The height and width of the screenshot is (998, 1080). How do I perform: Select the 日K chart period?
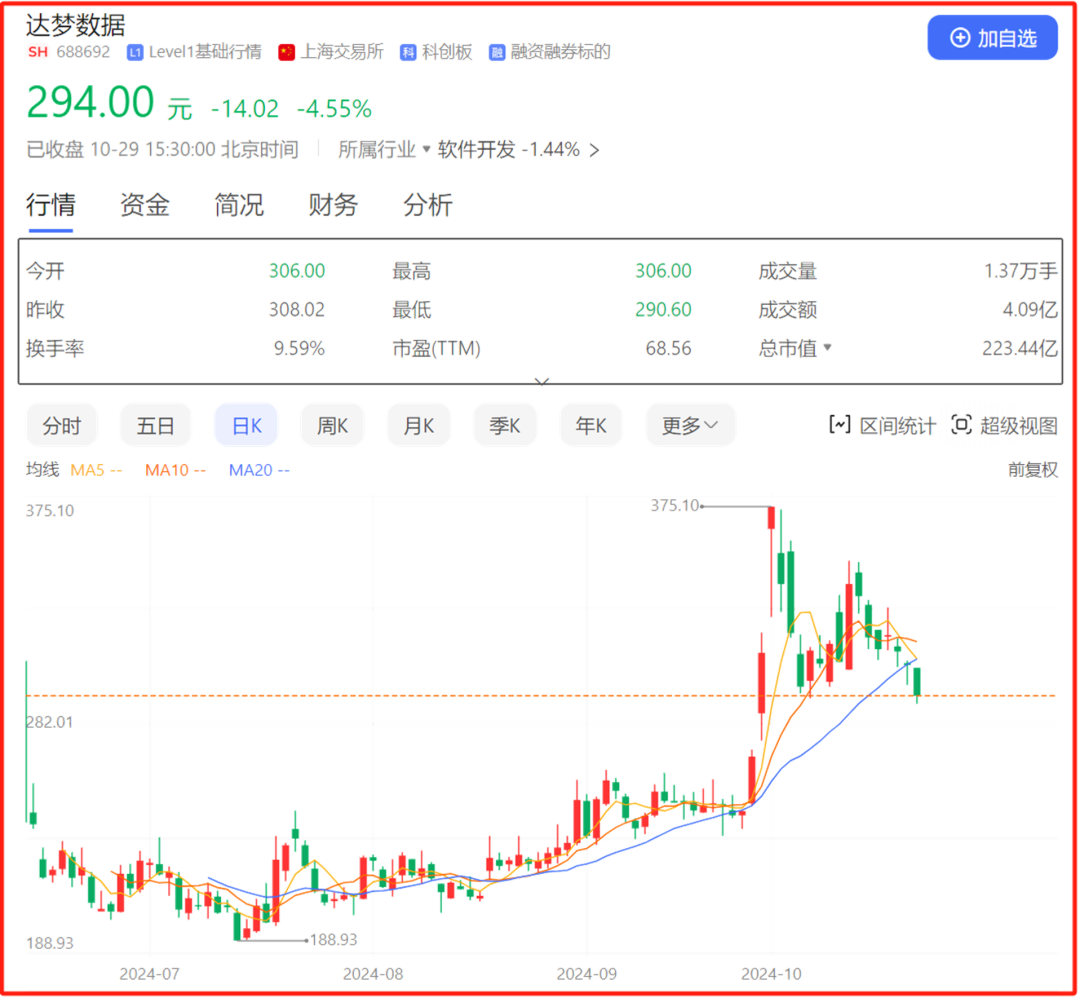[247, 426]
